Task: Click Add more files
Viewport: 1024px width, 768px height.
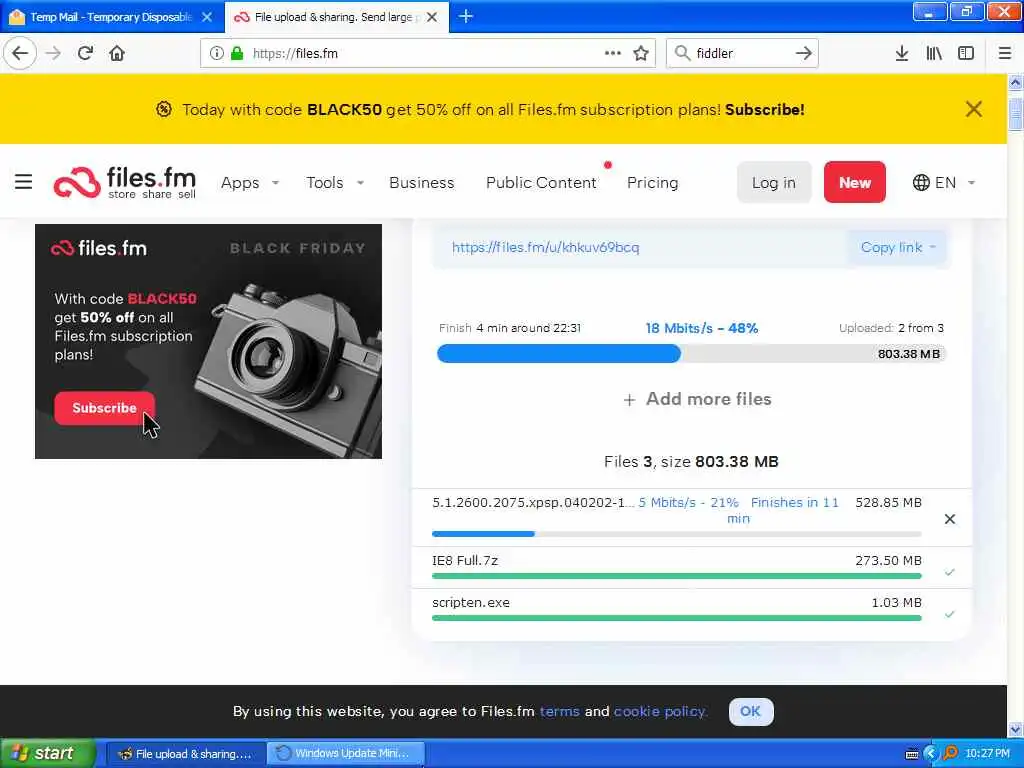Action: (709, 399)
